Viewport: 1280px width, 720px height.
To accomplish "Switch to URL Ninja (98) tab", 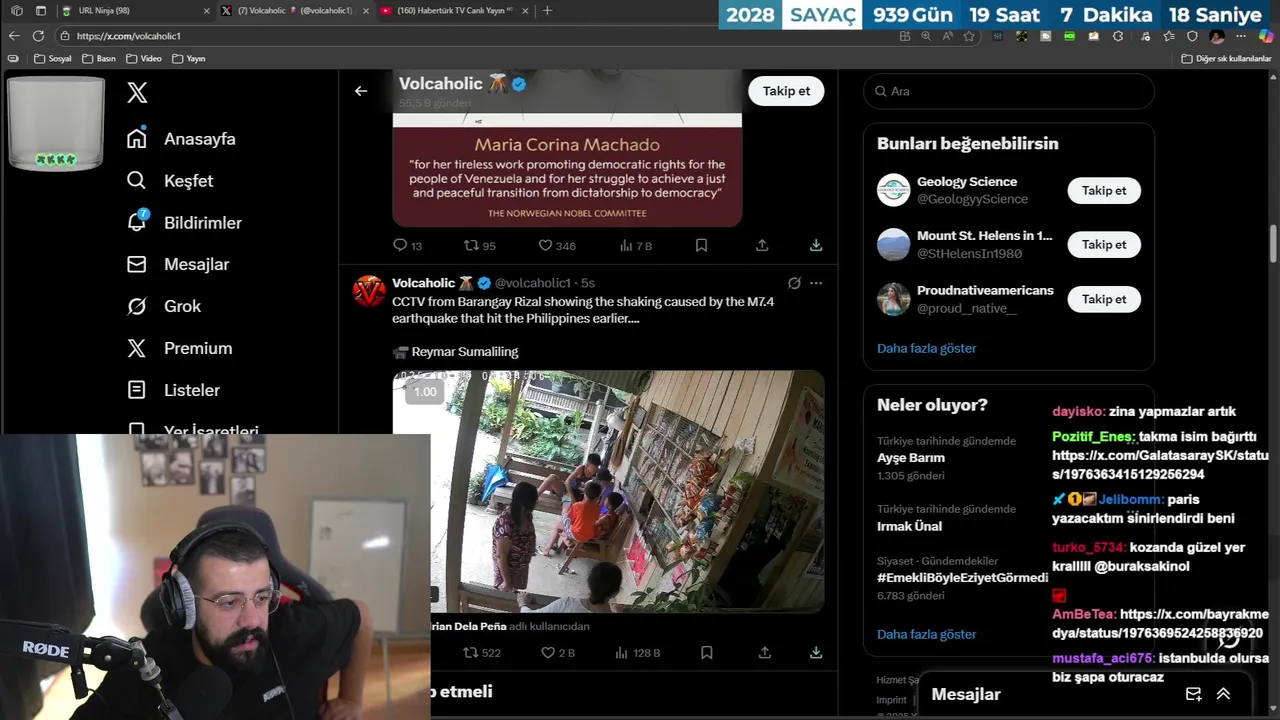I will [135, 11].
